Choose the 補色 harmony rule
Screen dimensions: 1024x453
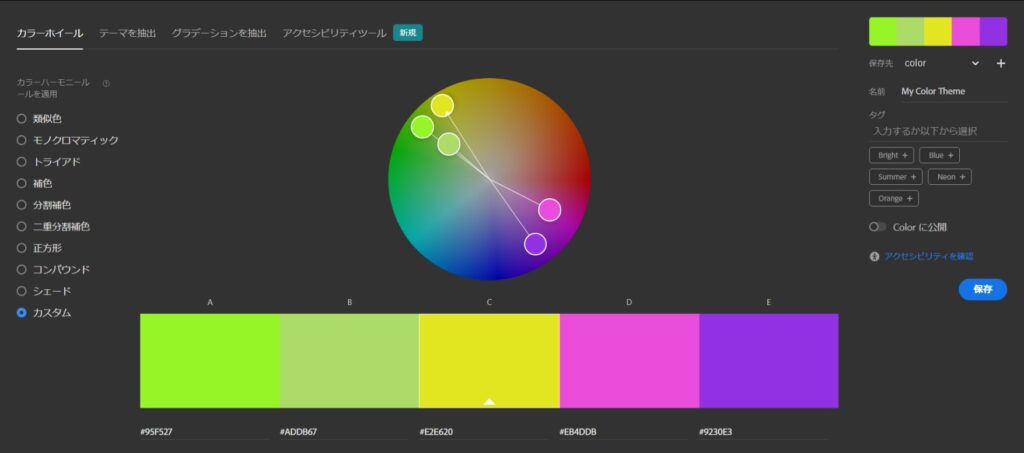click(35, 183)
